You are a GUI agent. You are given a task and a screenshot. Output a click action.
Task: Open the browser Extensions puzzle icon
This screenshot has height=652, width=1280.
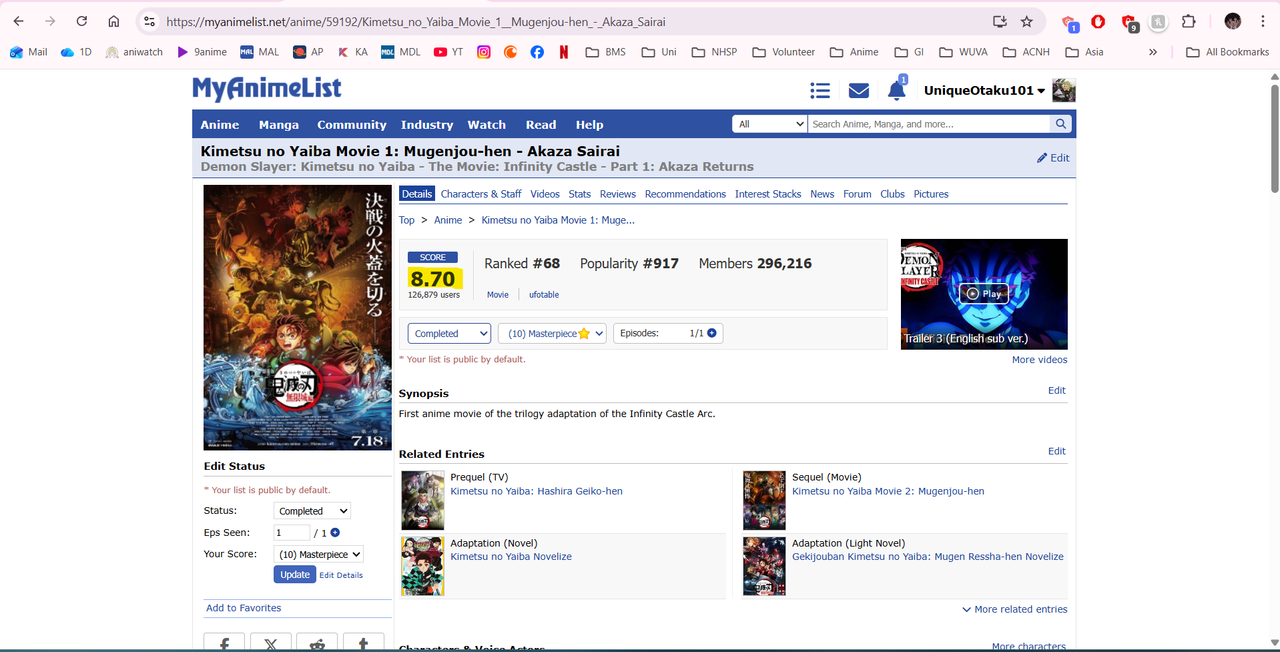(x=1188, y=21)
